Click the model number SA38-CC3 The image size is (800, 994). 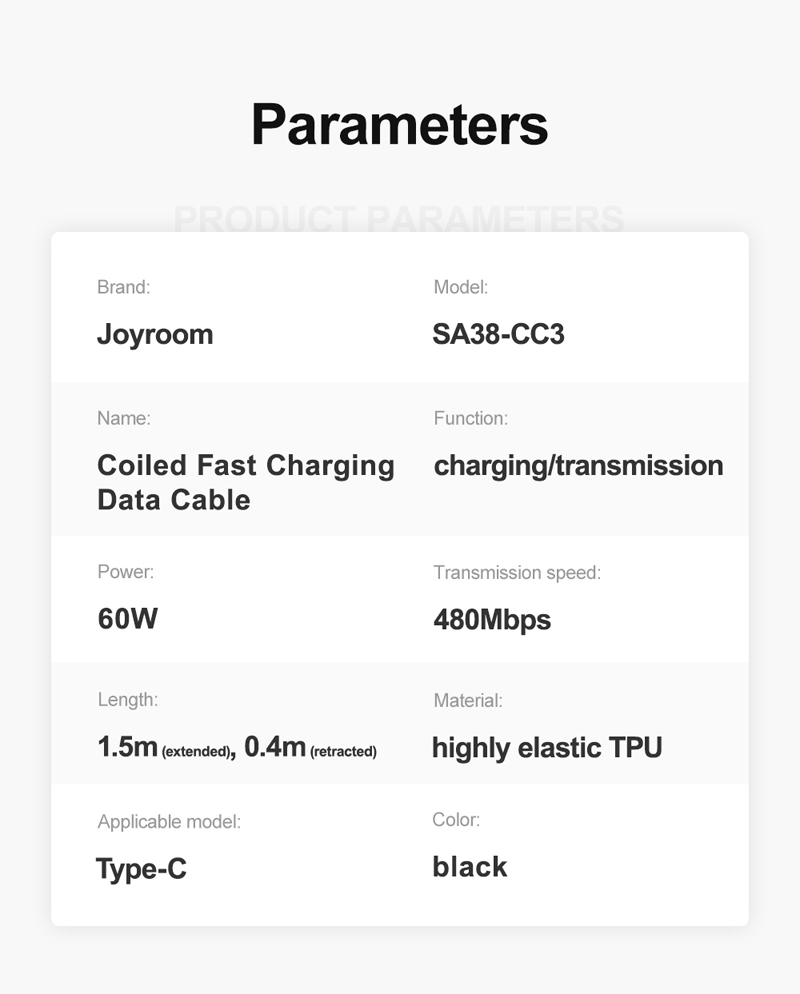pos(498,334)
